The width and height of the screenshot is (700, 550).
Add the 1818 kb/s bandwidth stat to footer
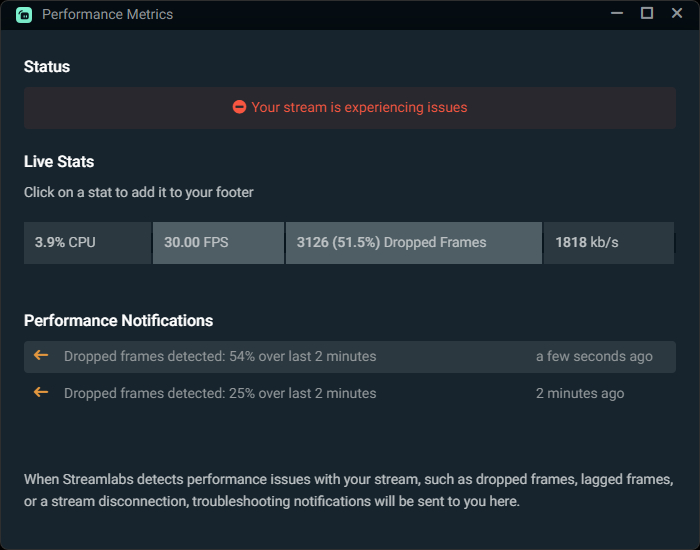pos(608,242)
